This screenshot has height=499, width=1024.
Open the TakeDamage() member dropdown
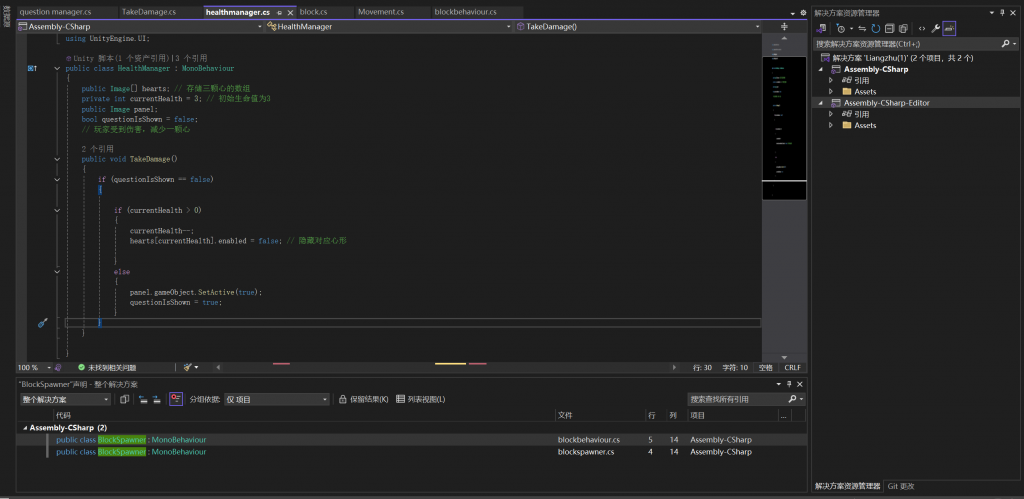click(x=639, y=27)
